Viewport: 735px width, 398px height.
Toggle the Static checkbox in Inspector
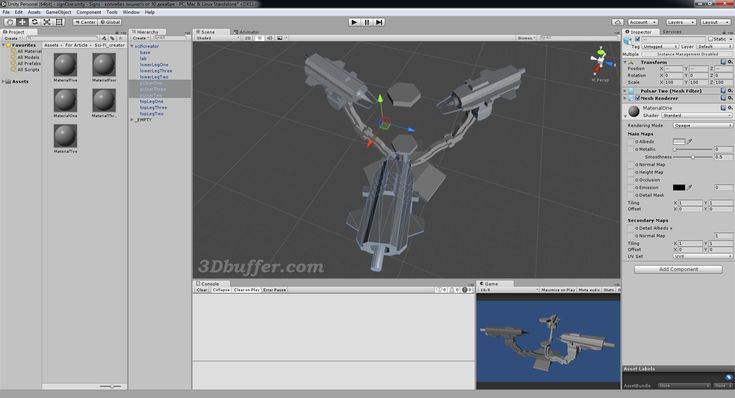[710, 39]
